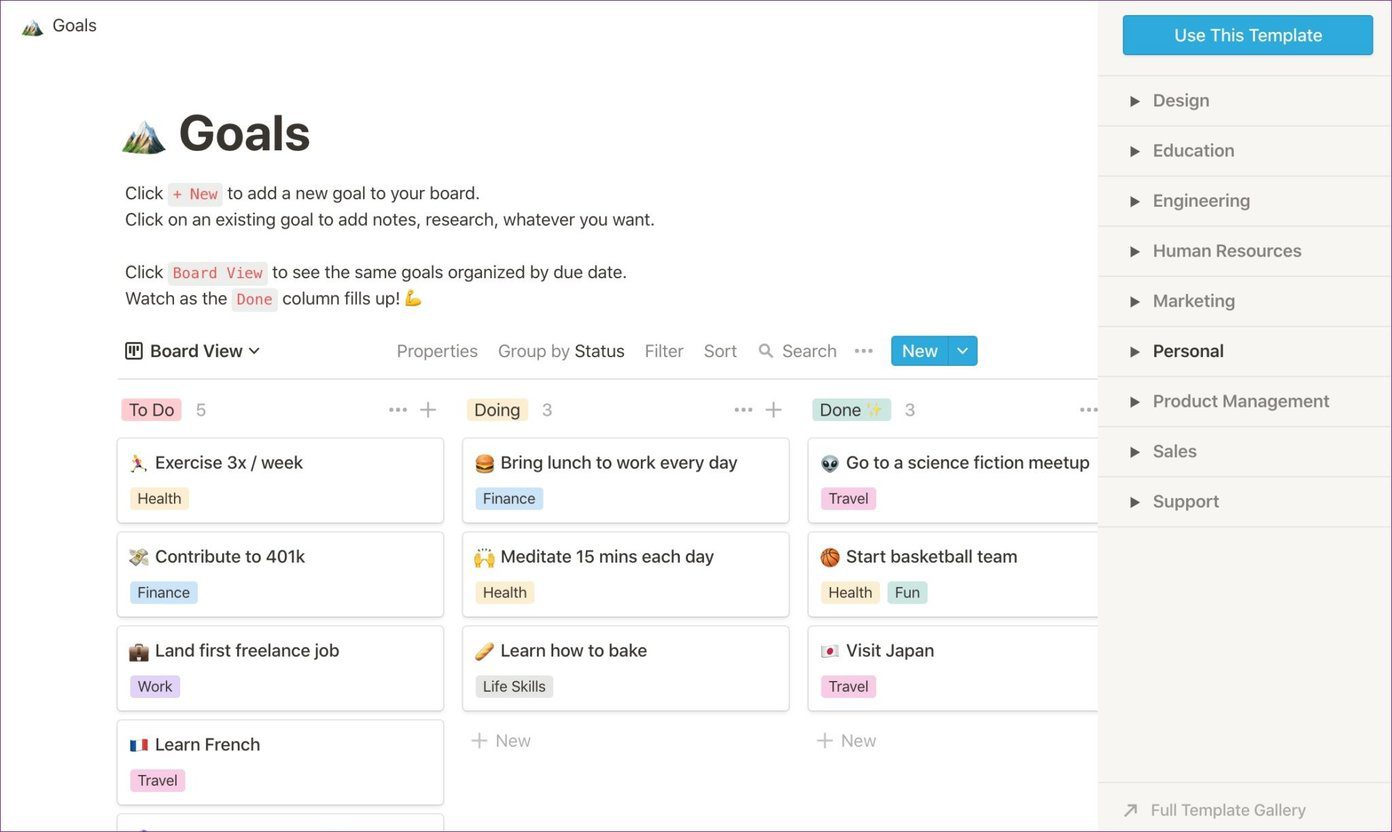Click the Fun tag on basketball card

click(x=907, y=593)
